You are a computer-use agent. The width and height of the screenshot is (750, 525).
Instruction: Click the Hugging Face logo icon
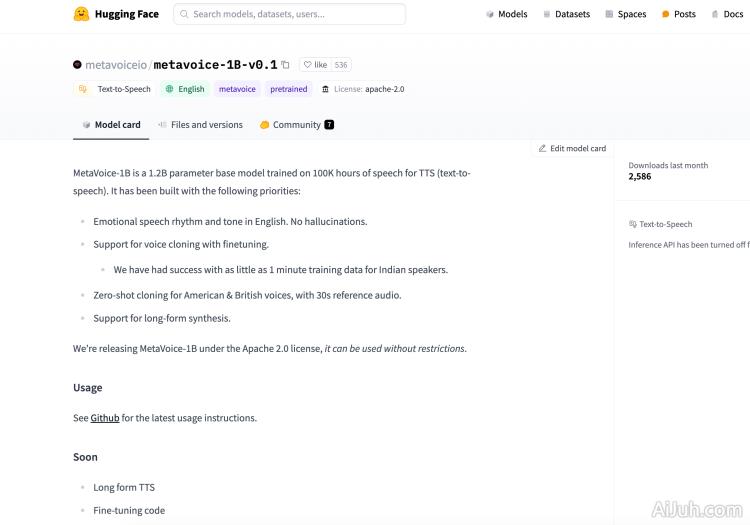coord(82,14)
